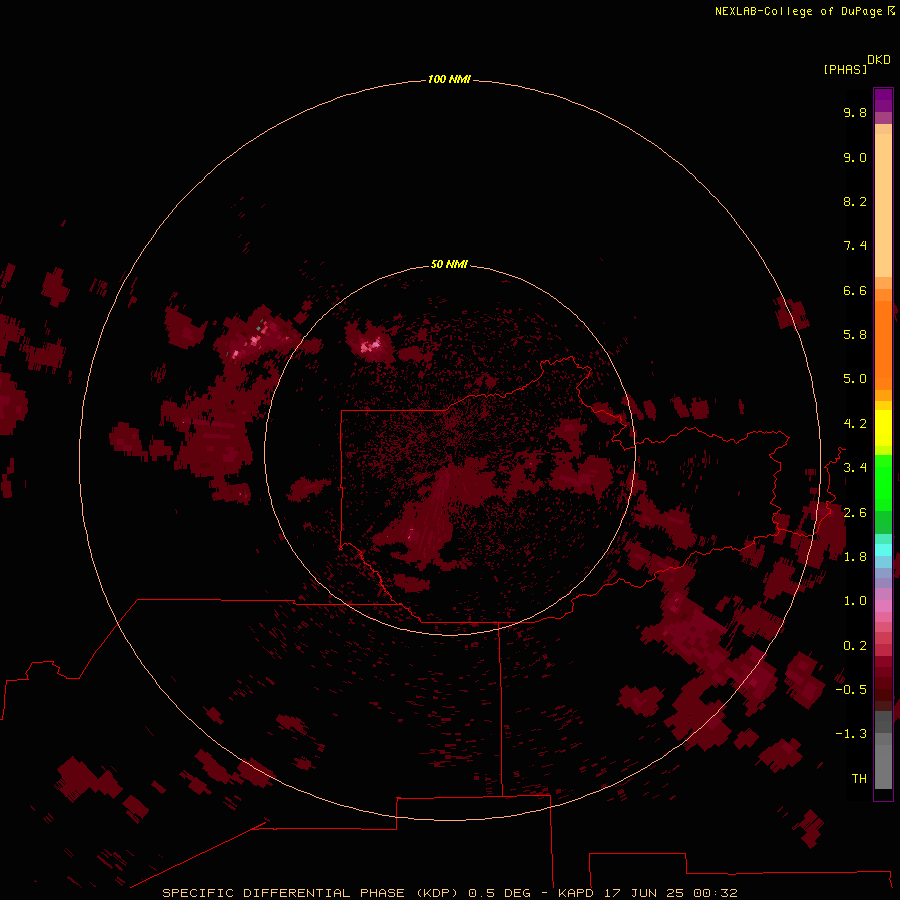Viewport: 900px width, 900px height.
Task: Click the 2.6 value on the color scale
Action: pyautogui.click(x=855, y=513)
